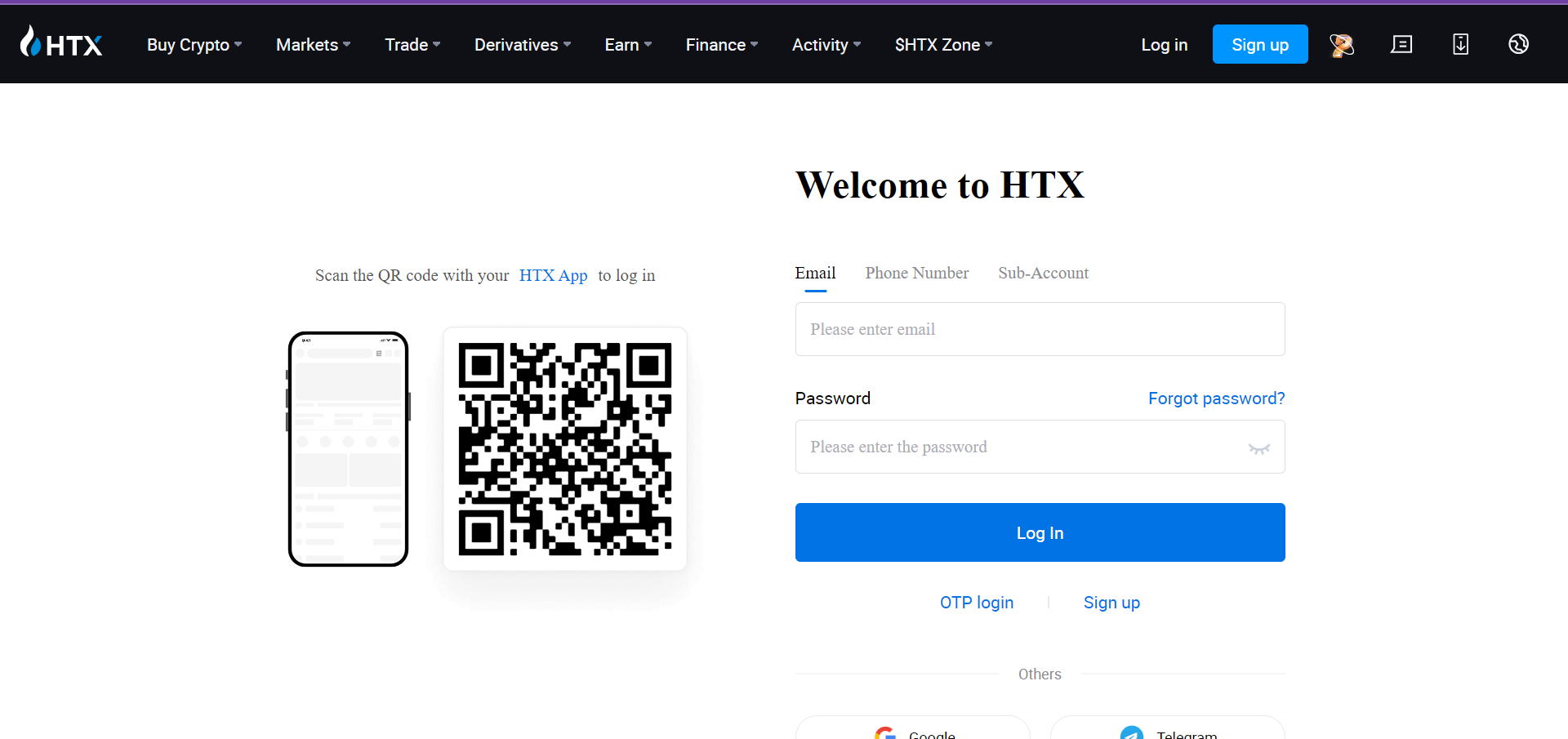Log in with Google button

tap(913, 729)
